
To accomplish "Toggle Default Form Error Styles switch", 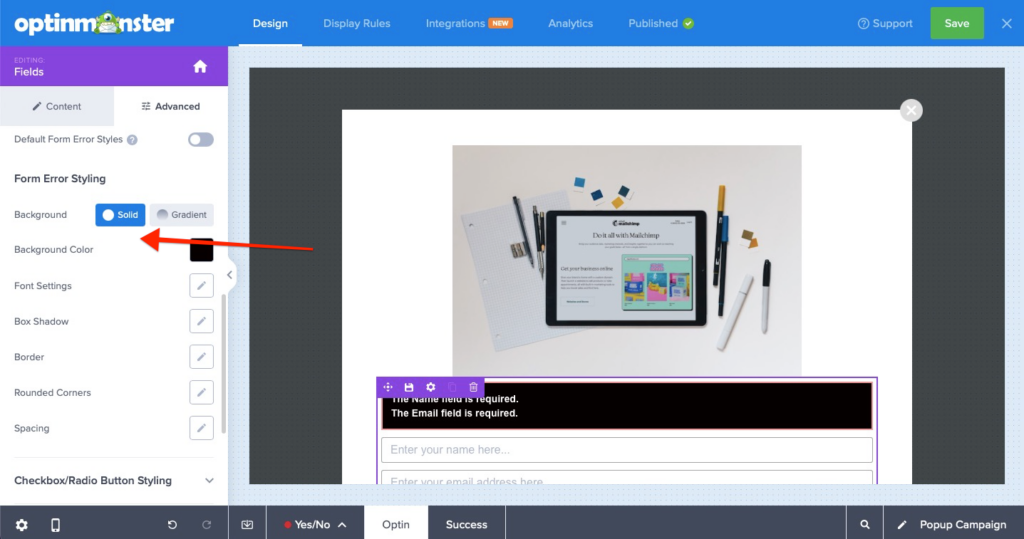I will pyautogui.click(x=200, y=139).
